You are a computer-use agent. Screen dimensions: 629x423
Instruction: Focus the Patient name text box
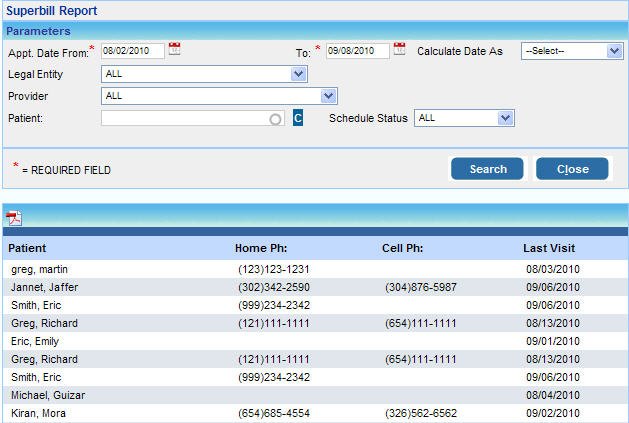[x=185, y=118]
